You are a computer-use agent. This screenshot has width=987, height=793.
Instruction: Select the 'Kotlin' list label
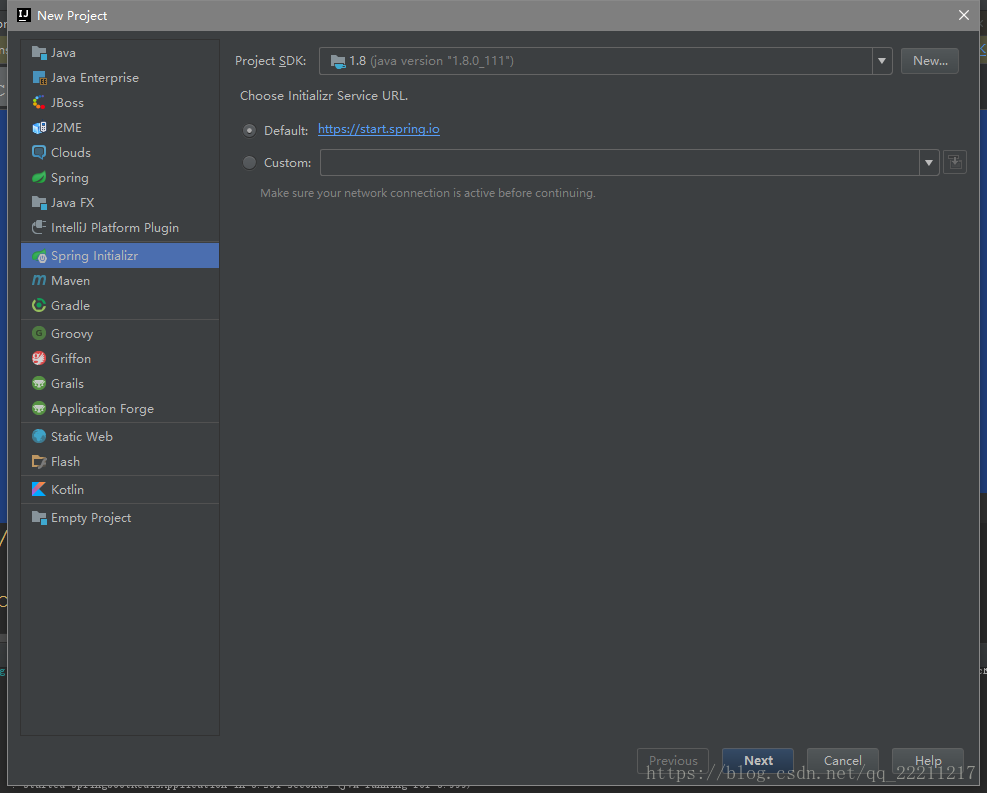click(x=67, y=489)
